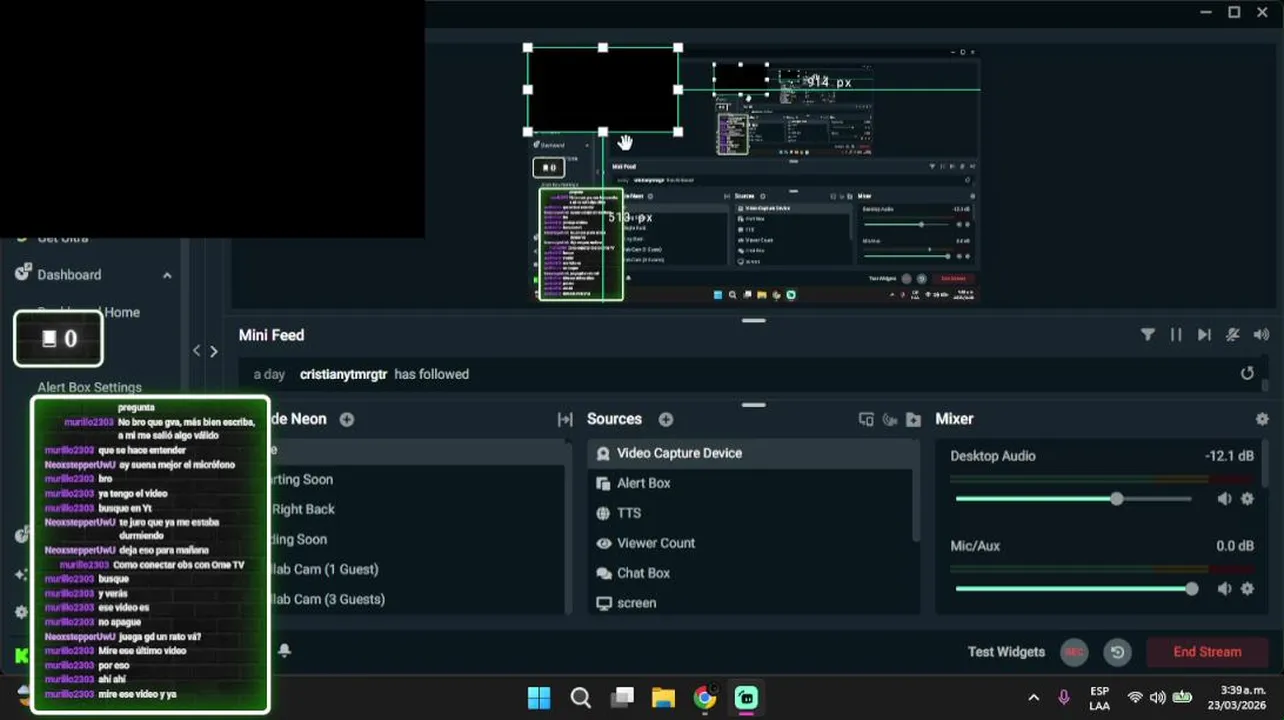Toggle recording with the REC button
Viewport: 1284px width, 720px height.
tap(1074, 652)
